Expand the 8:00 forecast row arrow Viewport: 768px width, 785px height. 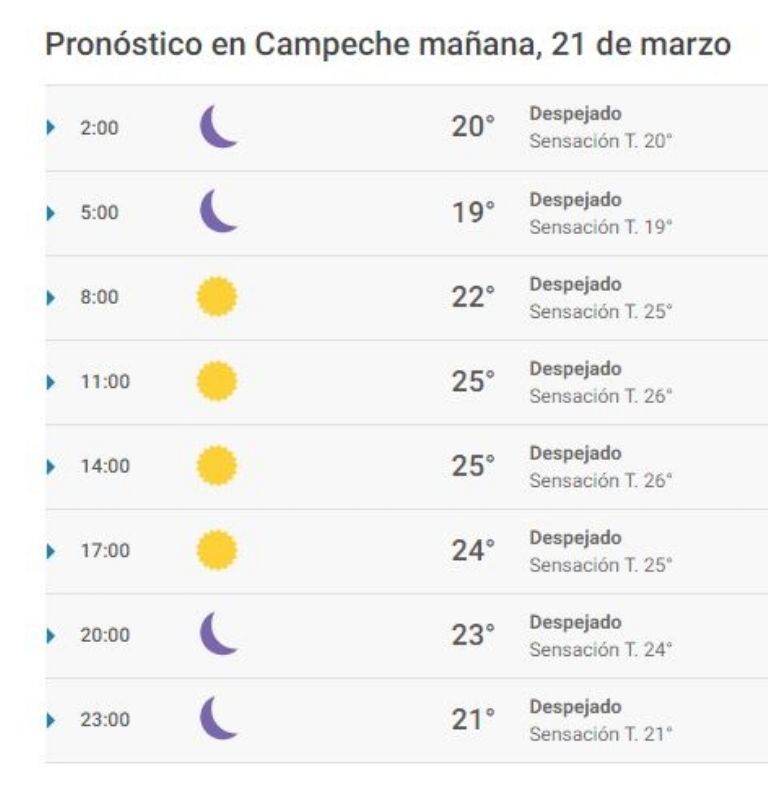51,298
